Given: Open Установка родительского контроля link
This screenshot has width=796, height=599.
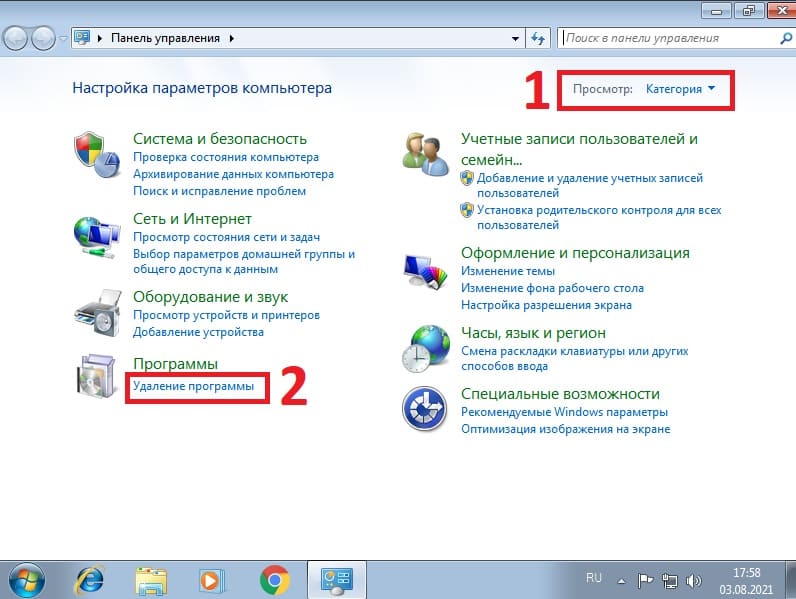Looking at the screenshot, I should [599, 217].
